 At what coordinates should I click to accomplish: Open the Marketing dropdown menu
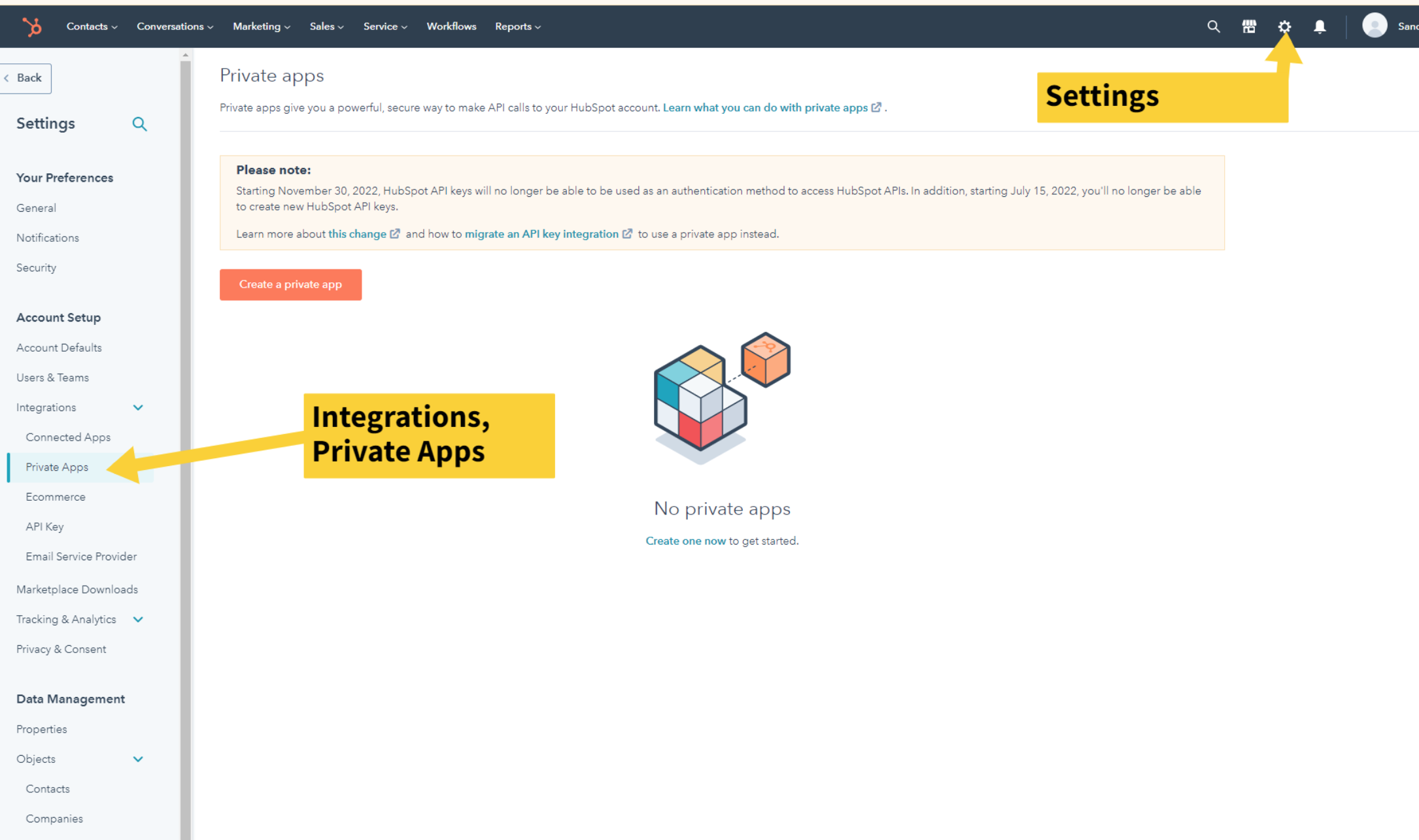[x=262, y=27]
